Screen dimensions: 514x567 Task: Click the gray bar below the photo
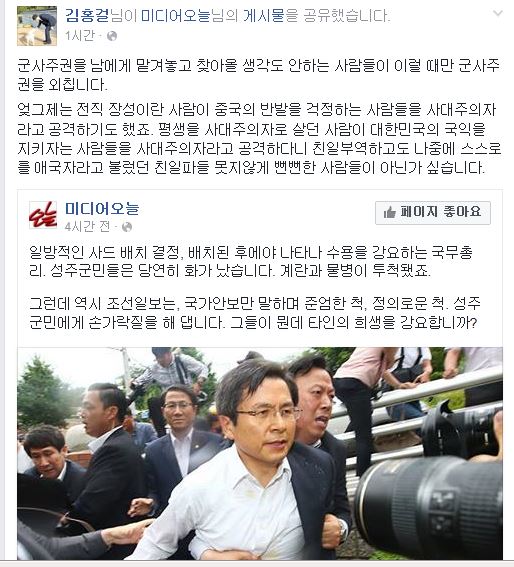(257, 564)
